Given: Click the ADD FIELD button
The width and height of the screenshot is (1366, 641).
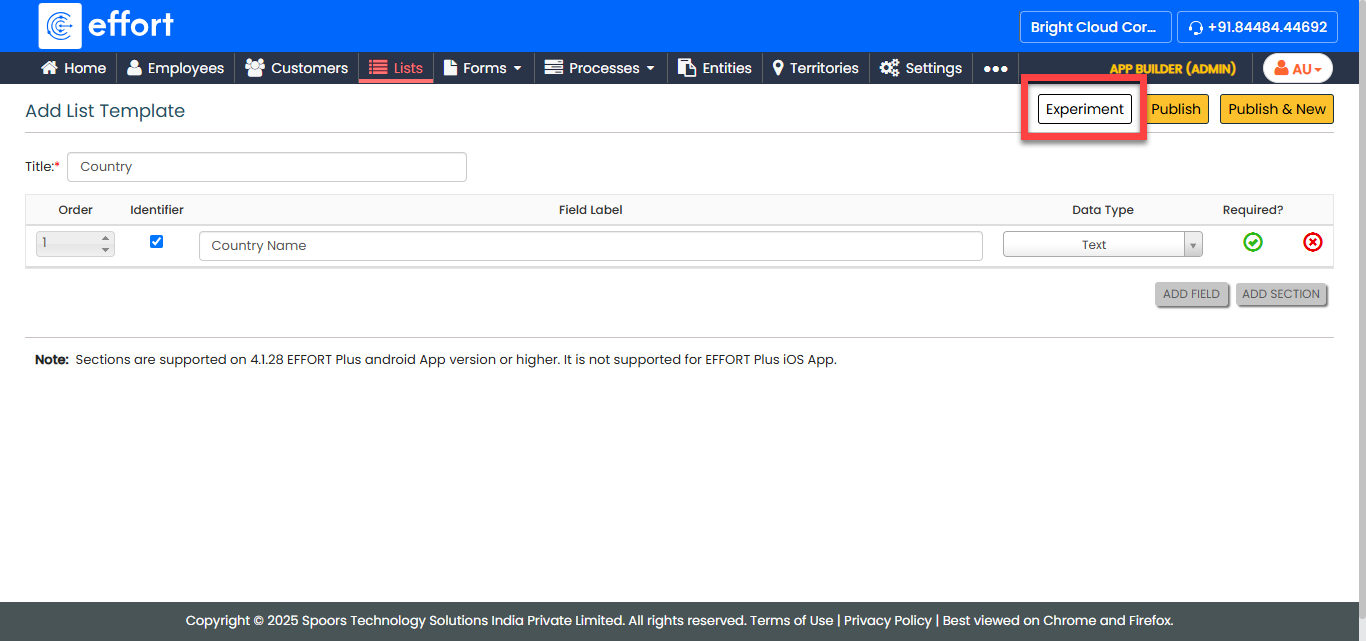Looking at the screenshot, I should click(x=1191, y=294).
